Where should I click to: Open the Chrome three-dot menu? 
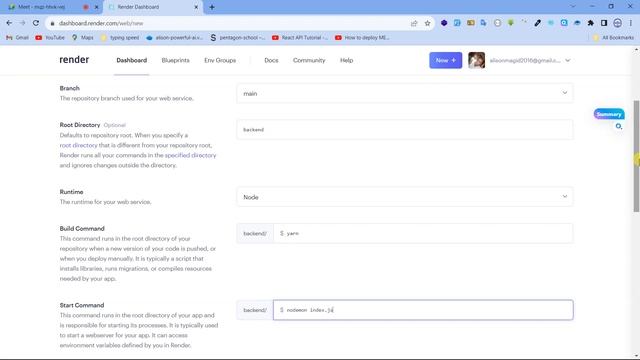(631, 23)
